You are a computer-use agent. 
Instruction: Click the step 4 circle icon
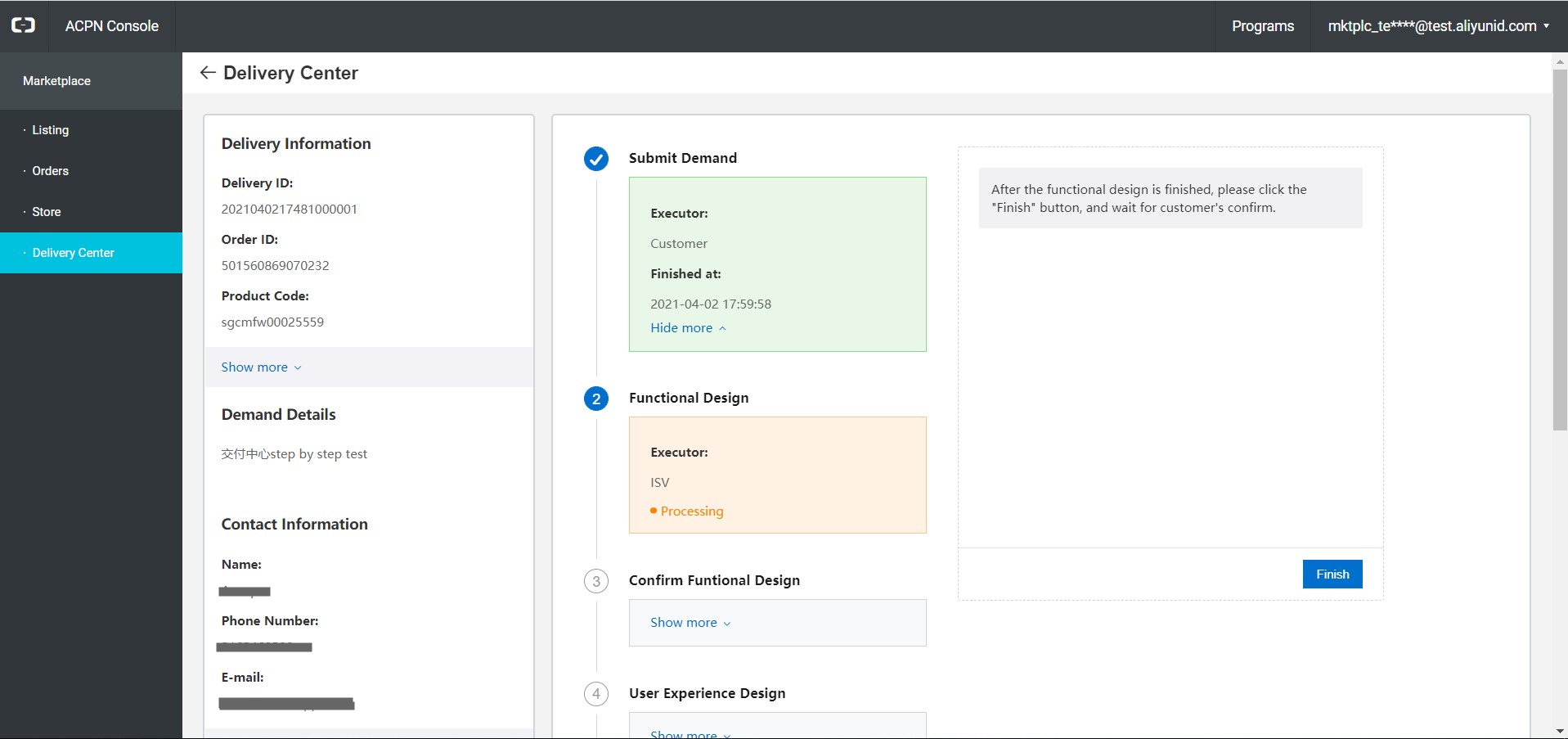point(596,694)
